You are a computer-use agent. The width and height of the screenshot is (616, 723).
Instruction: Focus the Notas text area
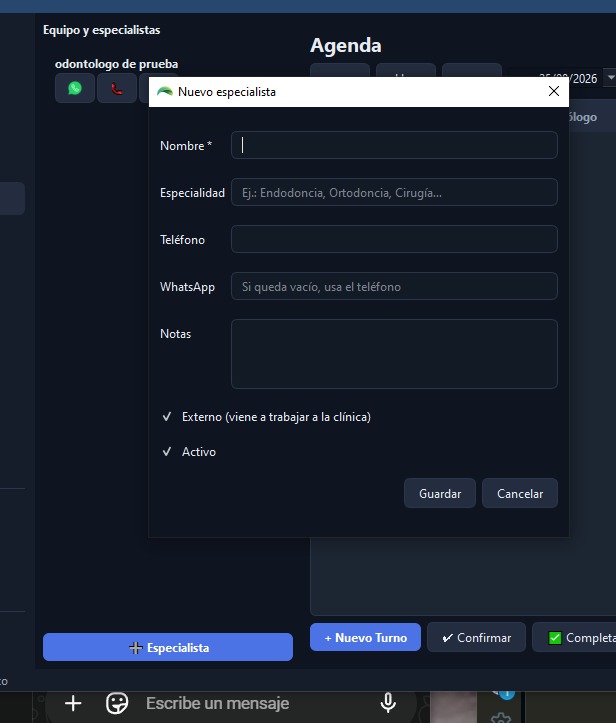[394, 354]
